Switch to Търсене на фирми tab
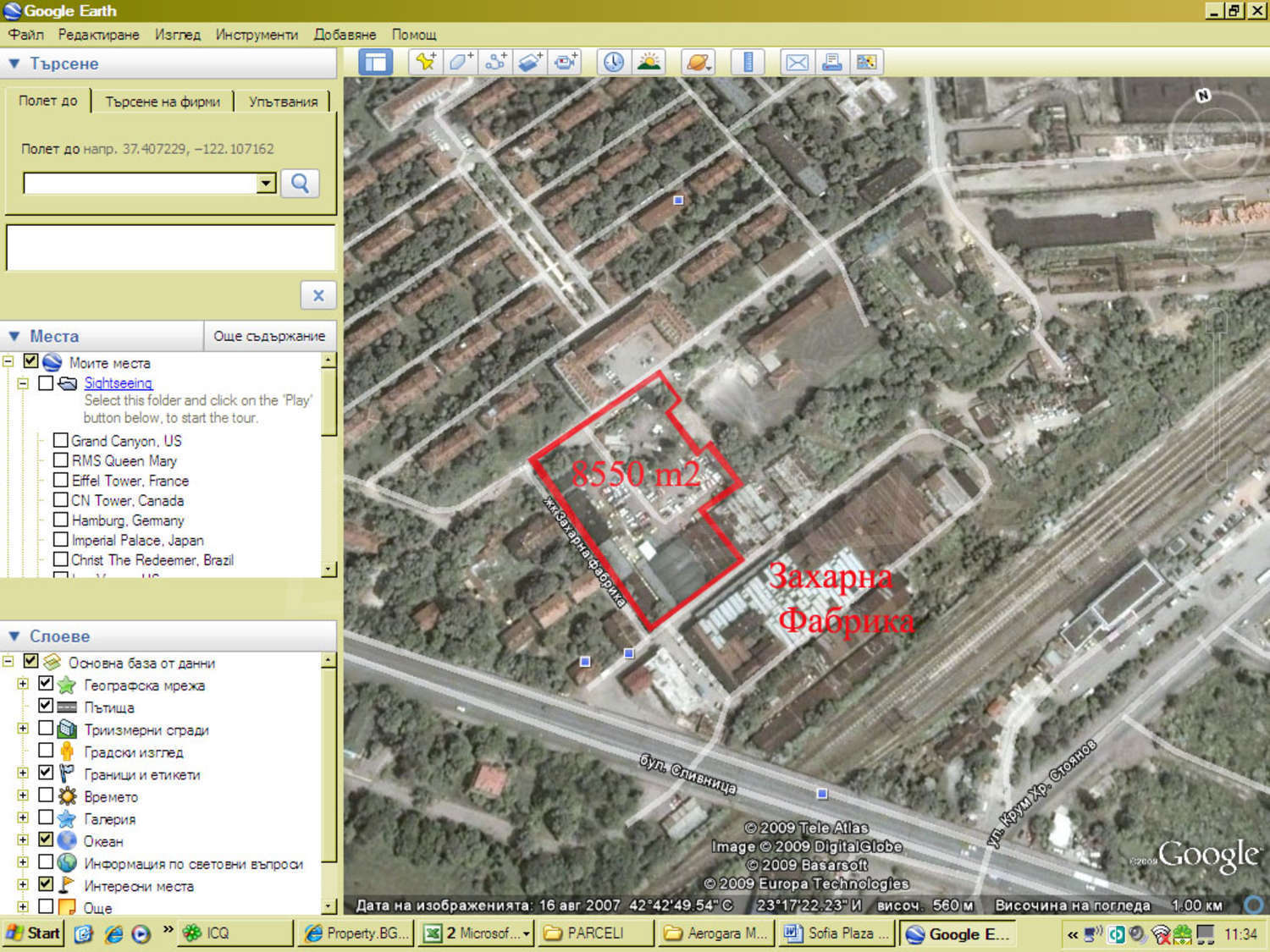 (163, 102)
